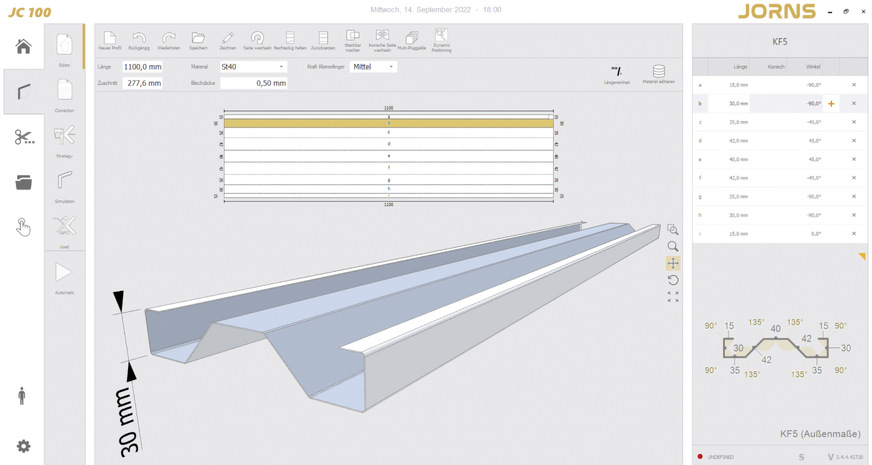Delete segment row c with X
Screen dimensions: 872x465
point(854,122)
